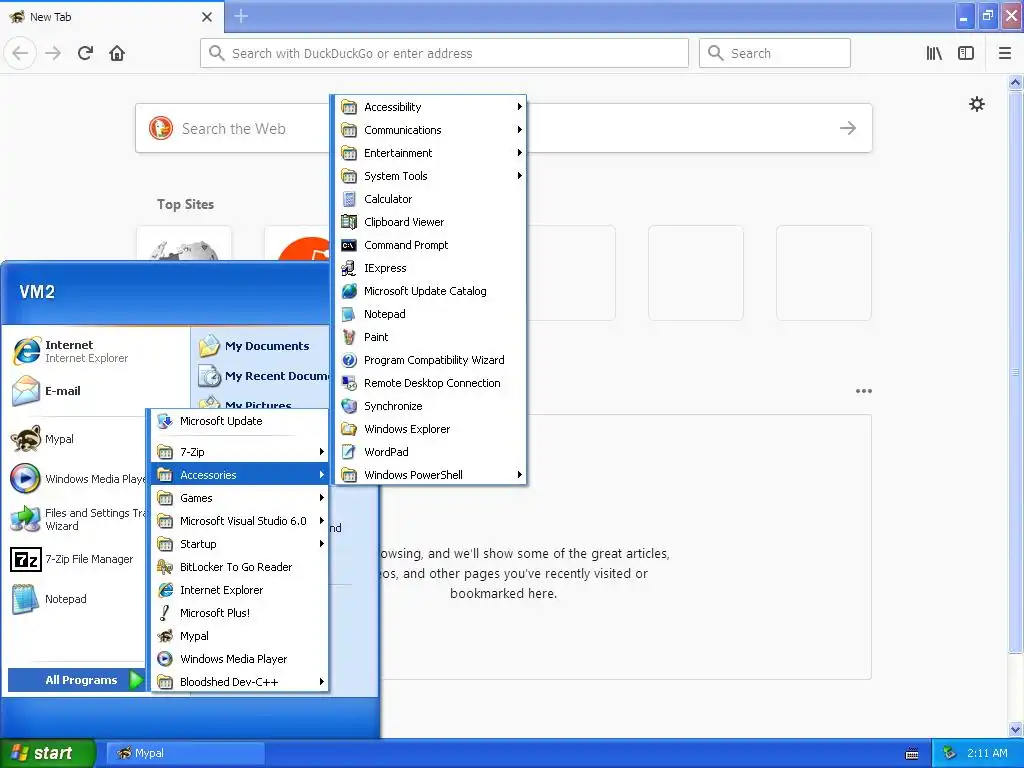Screen dimensions: 1024x768
Task: Expand System Tools submenu
Action: (430, 176)
